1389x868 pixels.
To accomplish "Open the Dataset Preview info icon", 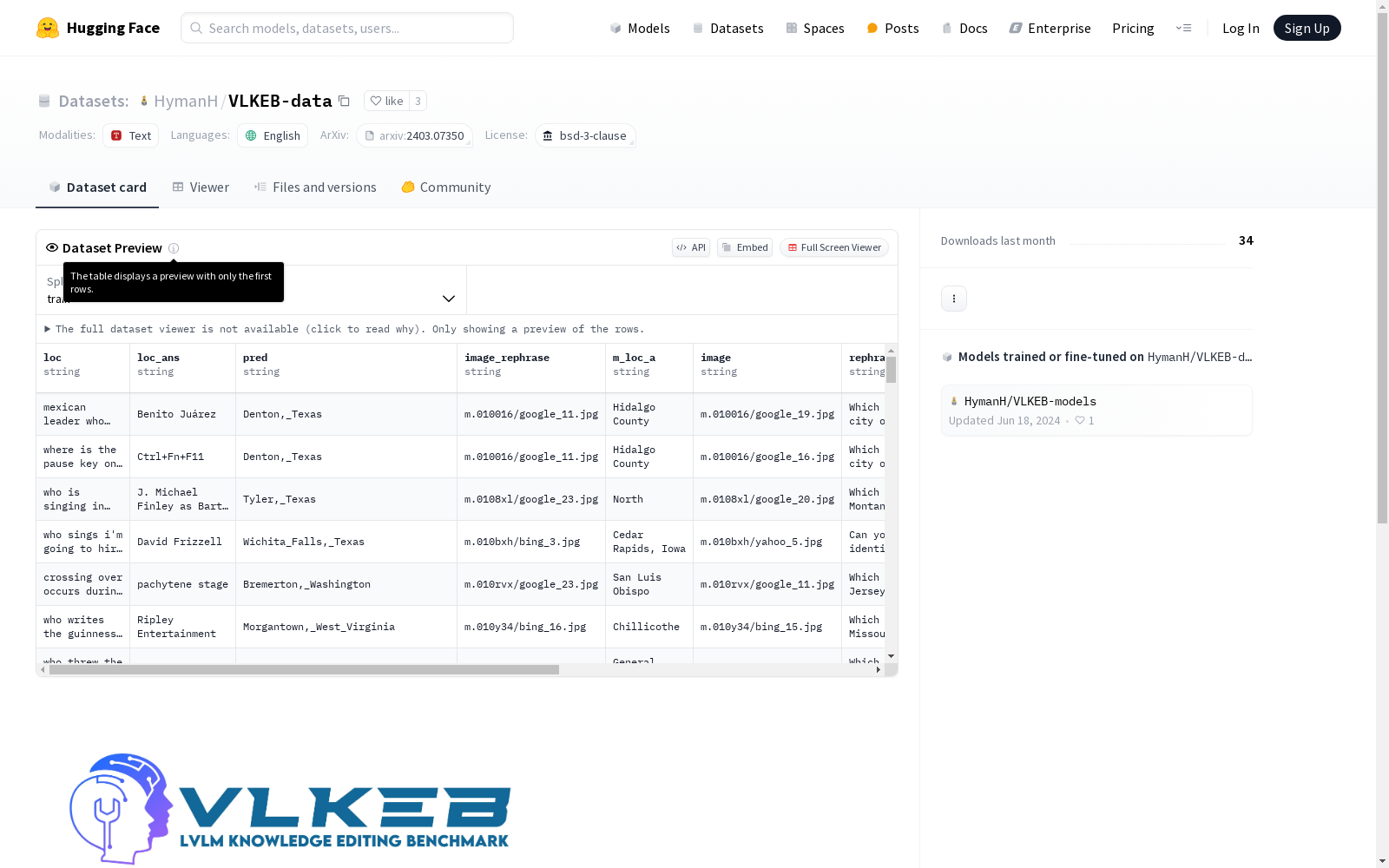I will [174, 248].
